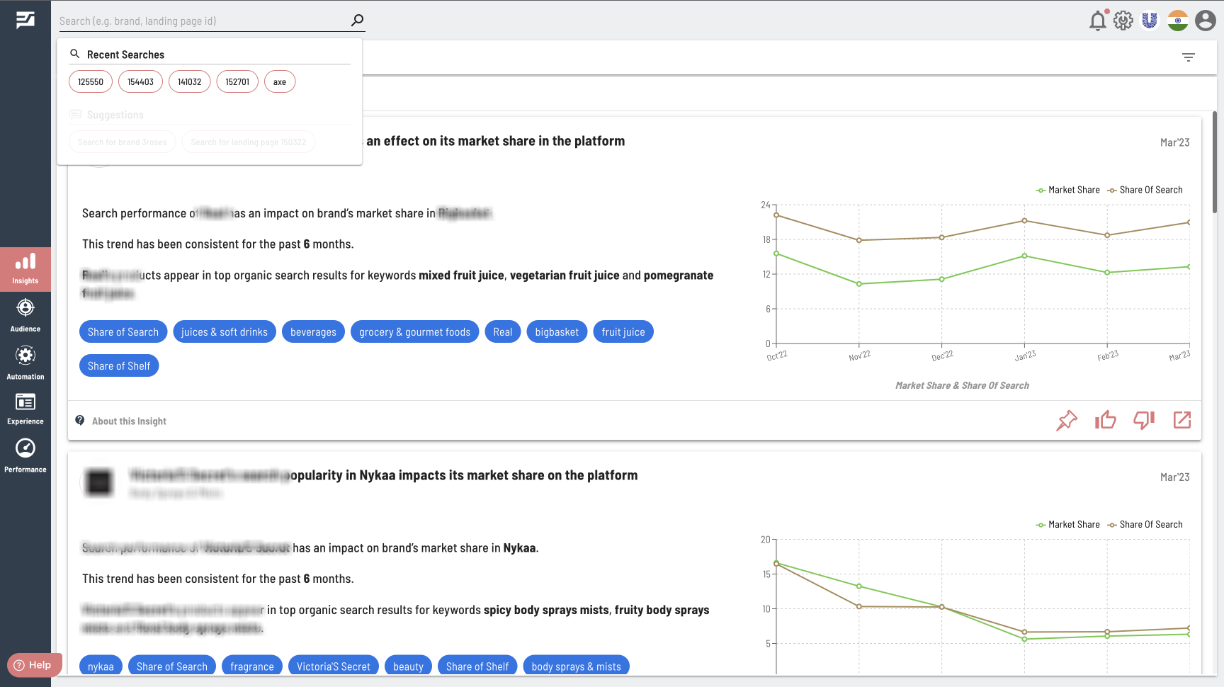
Task: Click the fragrance tag
Action: 252,666
